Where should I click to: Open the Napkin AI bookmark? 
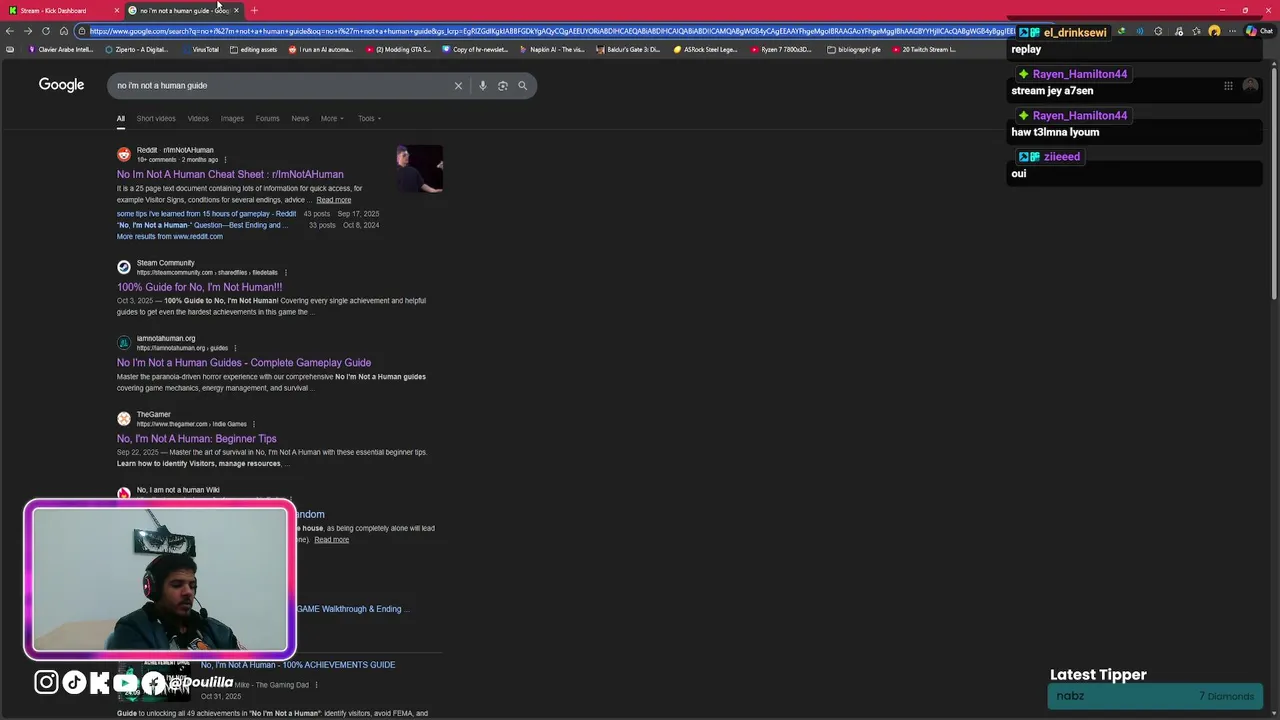tap(551, 49)
